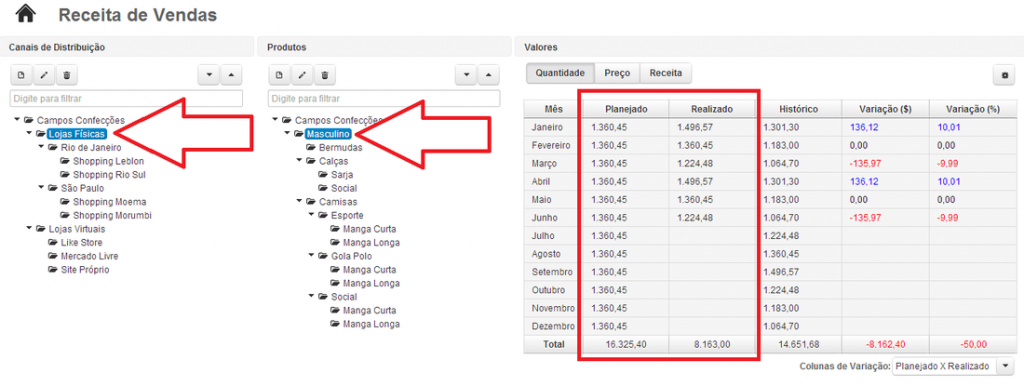
Task: Select Sarja under Calças
Action: pos(342,174)
